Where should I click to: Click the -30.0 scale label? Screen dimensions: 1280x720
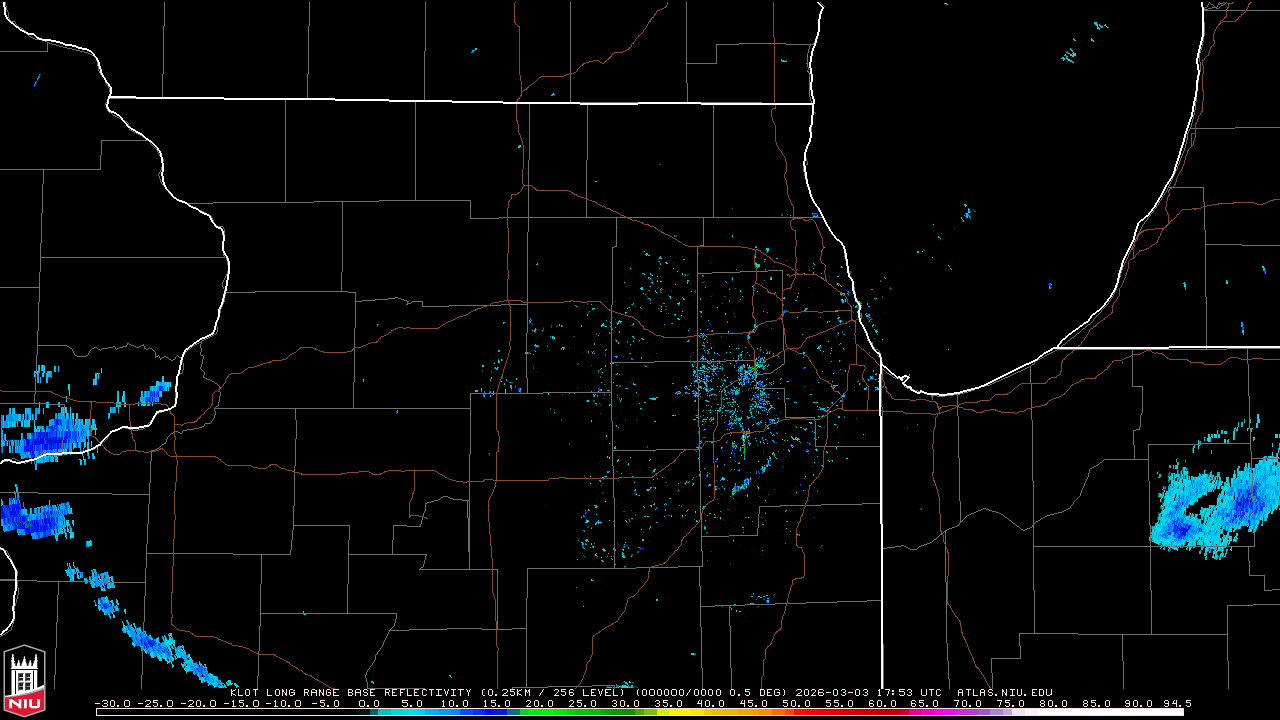(113, 703)
